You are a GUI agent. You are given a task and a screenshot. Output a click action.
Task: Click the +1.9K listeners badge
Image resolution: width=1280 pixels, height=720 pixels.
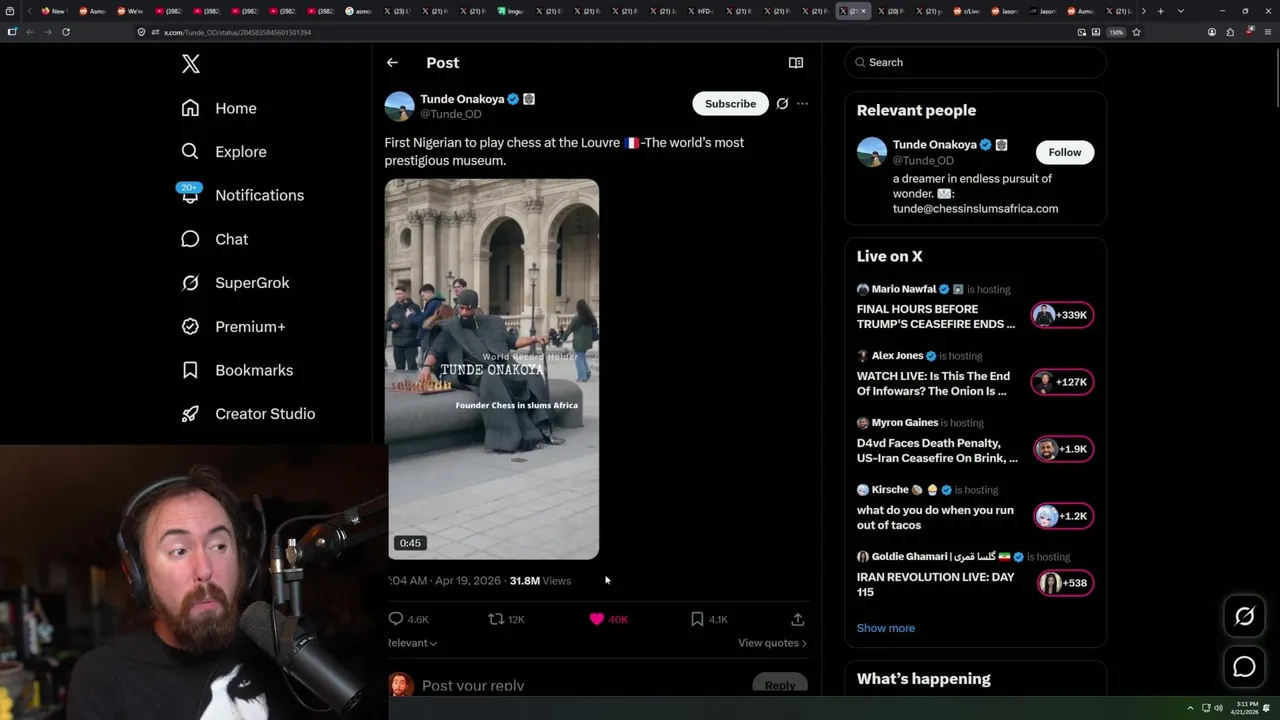[x=1062, y=449]
